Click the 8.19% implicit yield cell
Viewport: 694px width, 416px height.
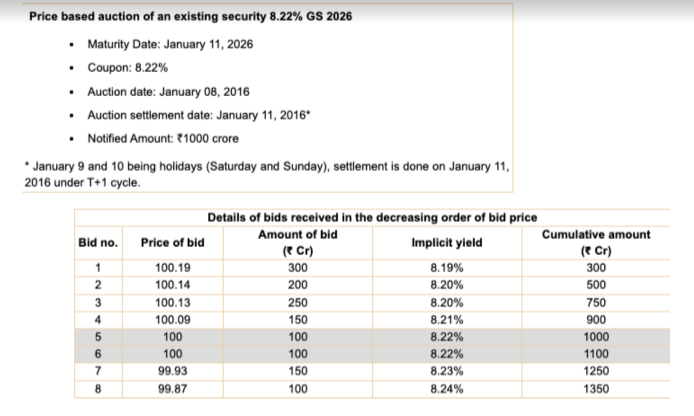441,268
